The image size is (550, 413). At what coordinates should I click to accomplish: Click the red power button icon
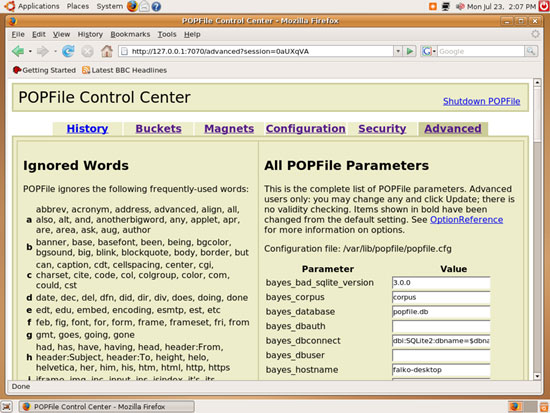coord(544,6)
